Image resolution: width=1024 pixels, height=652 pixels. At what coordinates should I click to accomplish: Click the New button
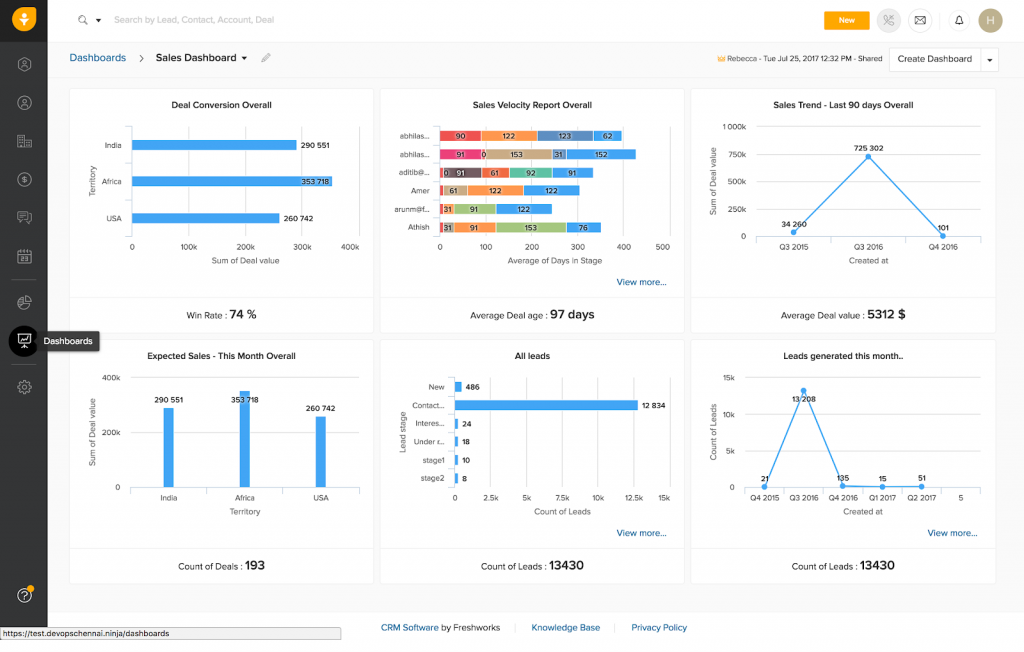coord(846,20)
